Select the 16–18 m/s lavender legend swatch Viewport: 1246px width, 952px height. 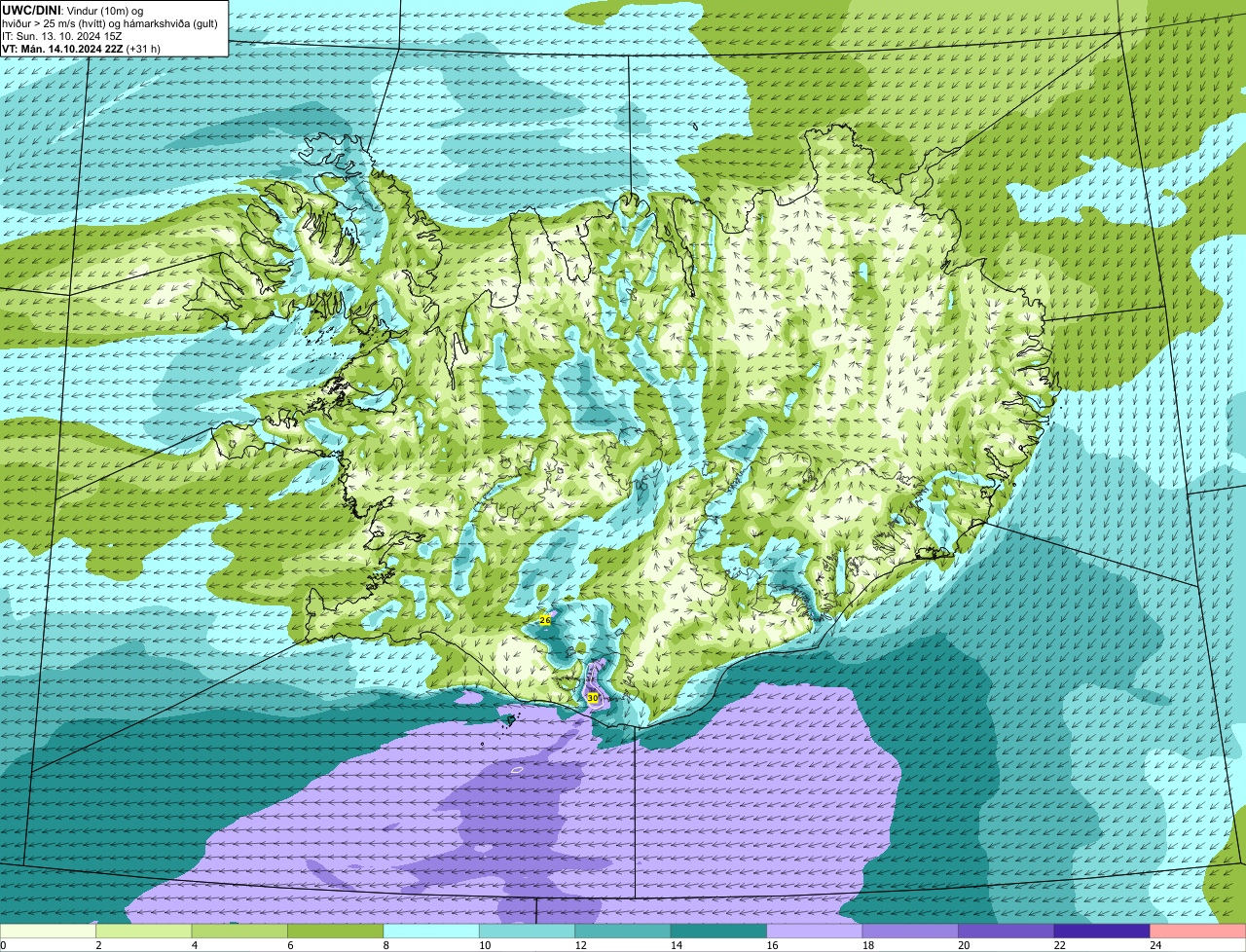point(815,932)
